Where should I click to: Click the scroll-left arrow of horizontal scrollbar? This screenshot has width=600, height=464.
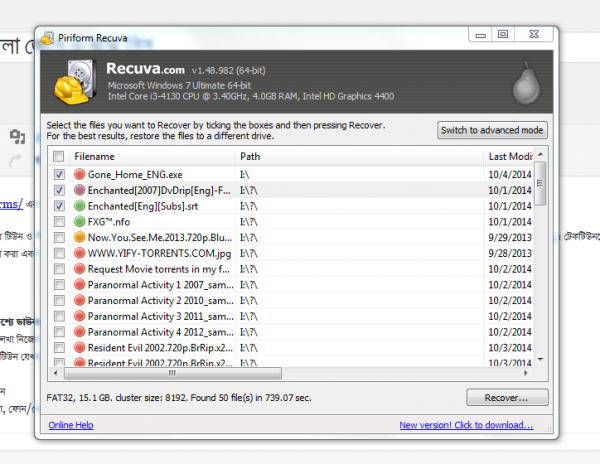click(x=56, y=373)
